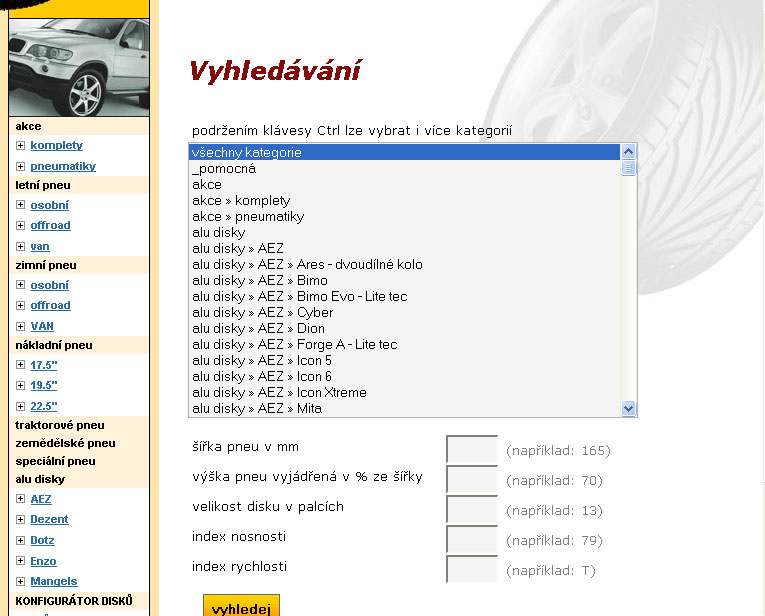The width and height of the screenshot is (765, 616).
Task: Expand the pneumatiky plus icon
Action: [x=20, y=166]
